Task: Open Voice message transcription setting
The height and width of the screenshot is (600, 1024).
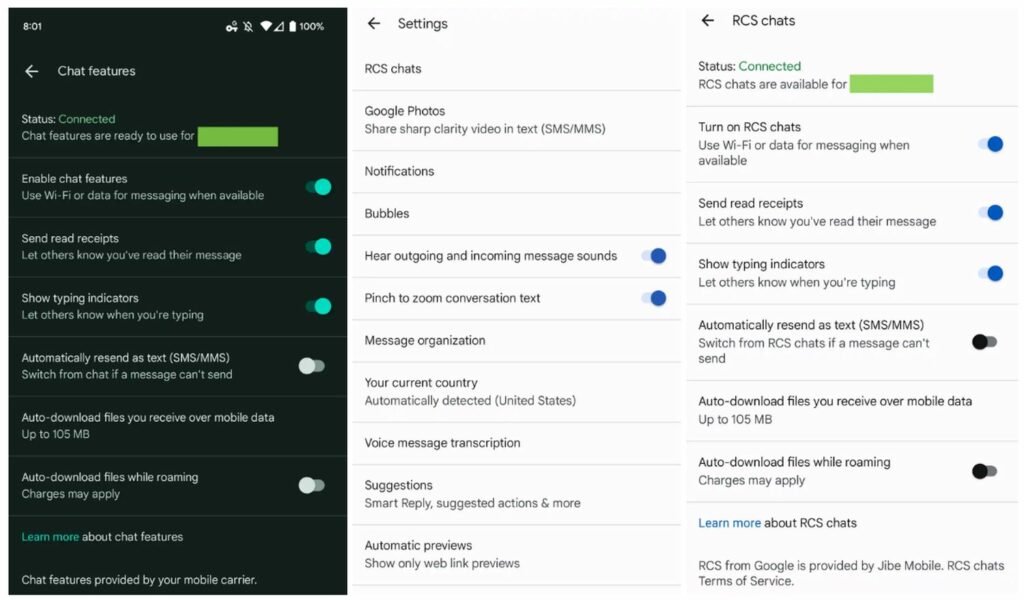Action: (516, 443)
